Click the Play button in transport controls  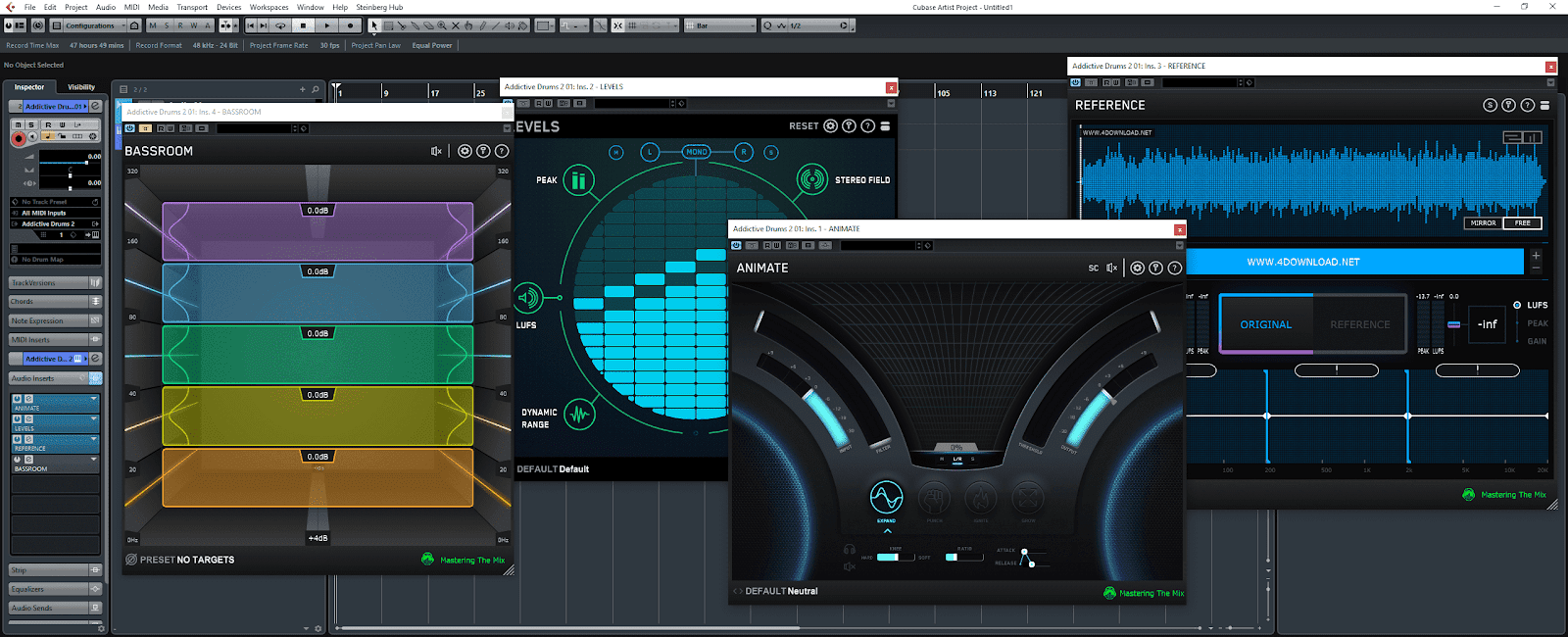click(327, 25)
